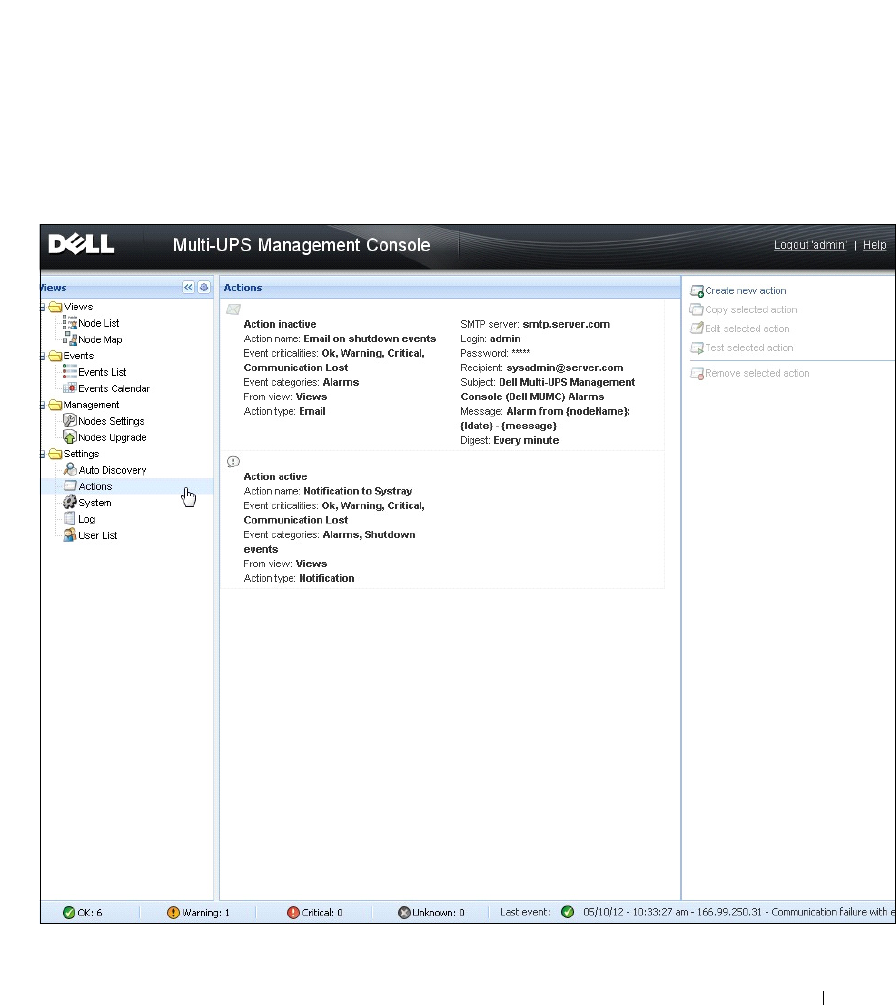Open Nodes Upgrade under Management

coord(112,437)
